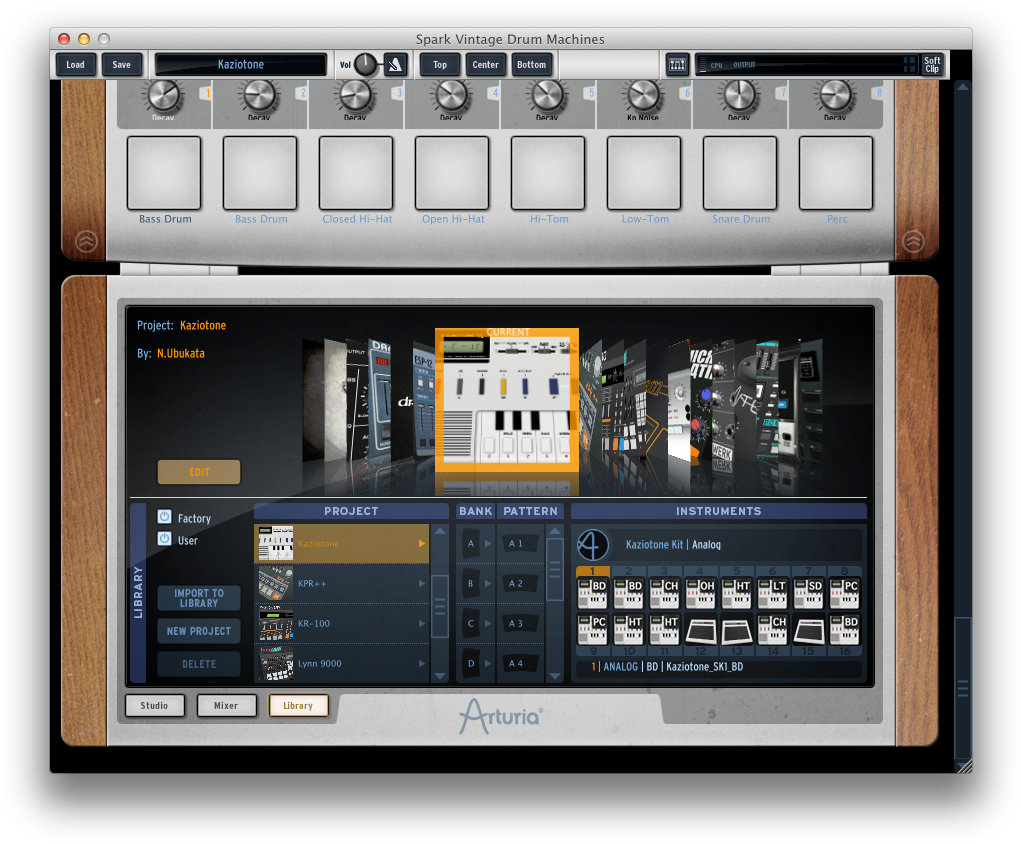The width and height of the screenshot is (1021, 844).
Task: Select instrument slot 8 PC icon
Action: pos(845,592)
